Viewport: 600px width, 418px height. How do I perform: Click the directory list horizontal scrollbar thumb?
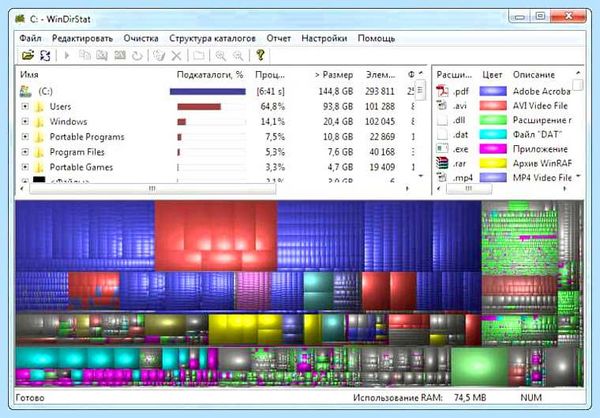tap(152, 188)
